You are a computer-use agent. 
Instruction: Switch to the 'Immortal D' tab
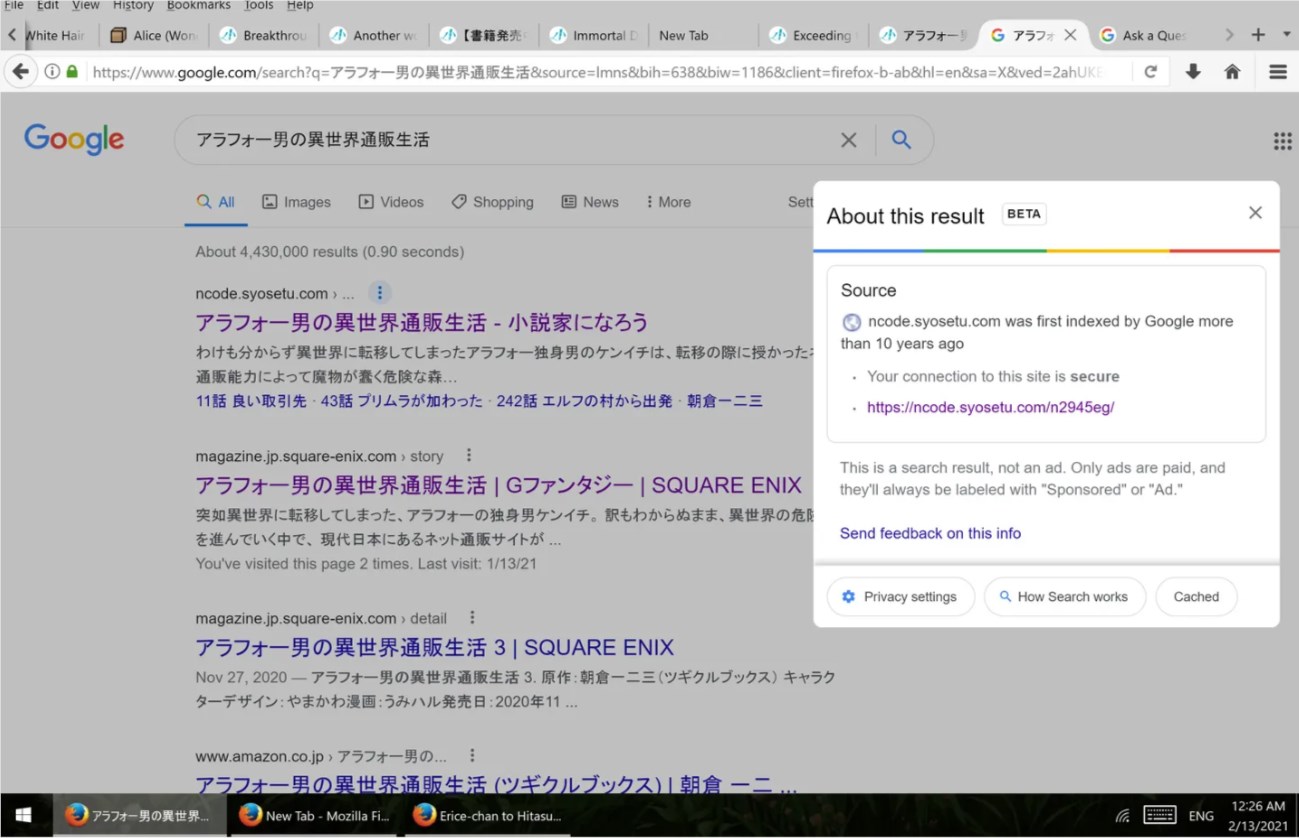pyautogui.click(x=594, y=35)
